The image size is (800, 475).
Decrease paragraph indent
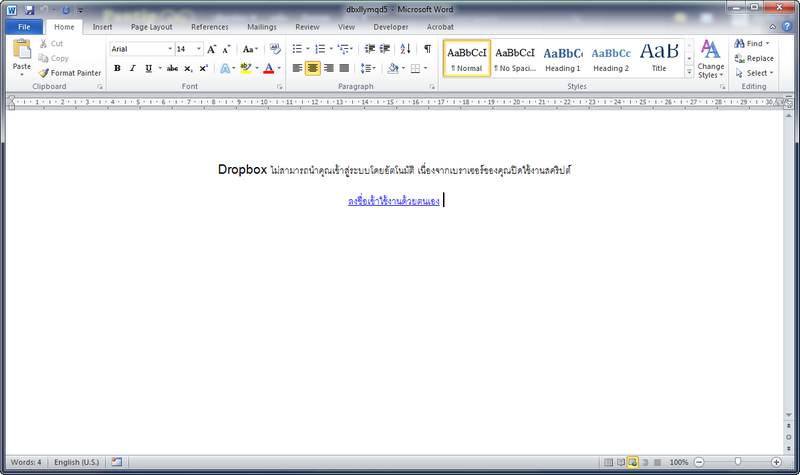coord(370,49)
